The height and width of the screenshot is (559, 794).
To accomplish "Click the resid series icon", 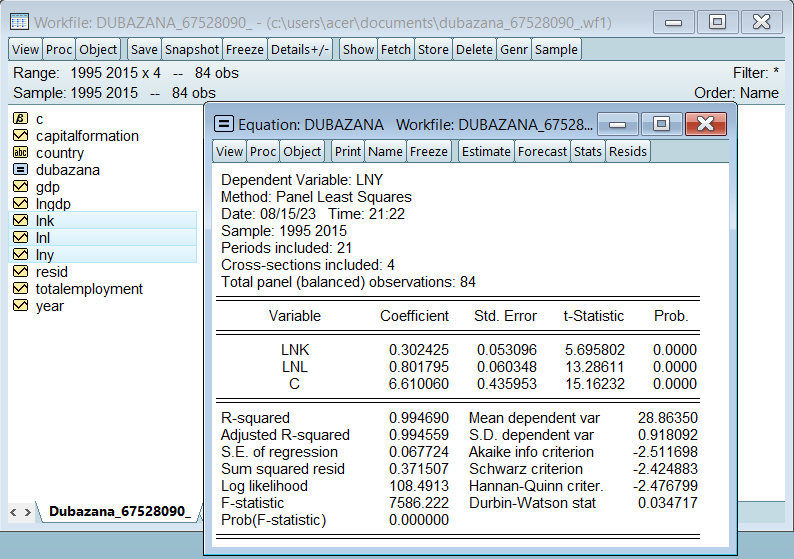I will click(19, 272).
